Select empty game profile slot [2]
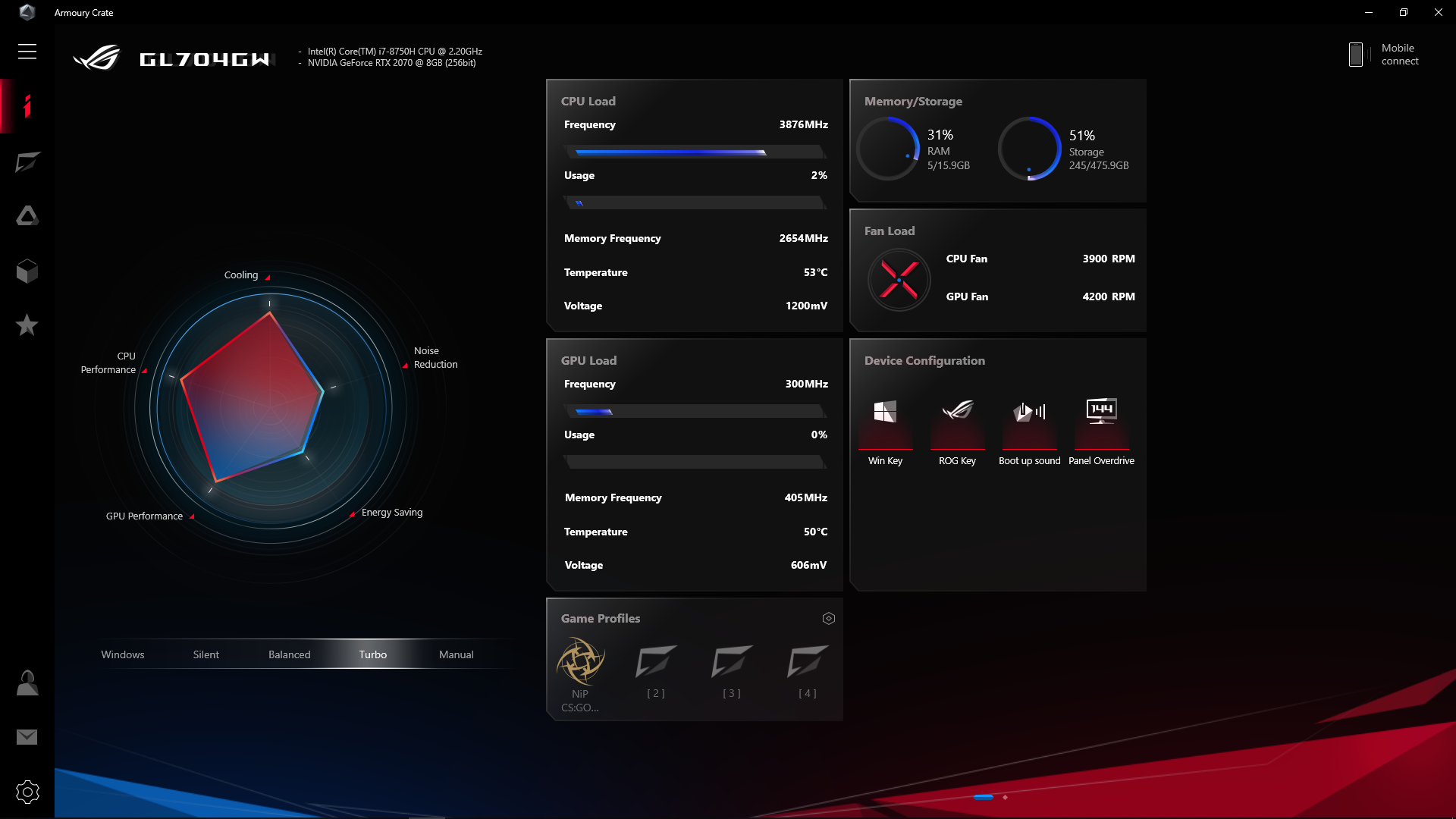 tap(656, 671)
